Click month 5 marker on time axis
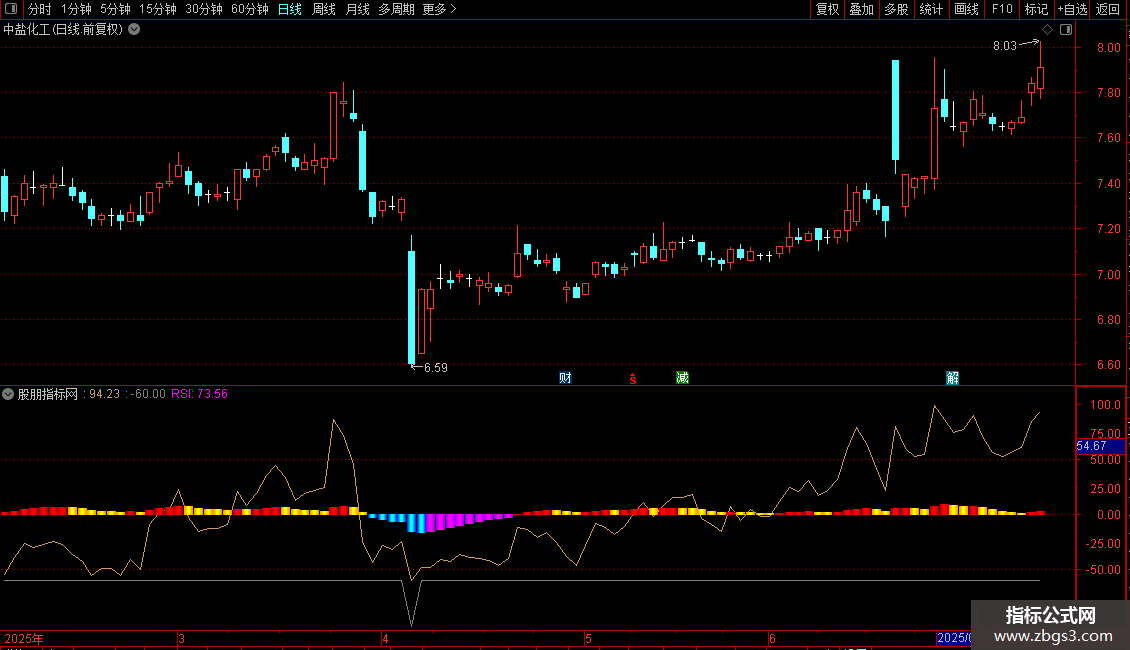 [588, 638]
